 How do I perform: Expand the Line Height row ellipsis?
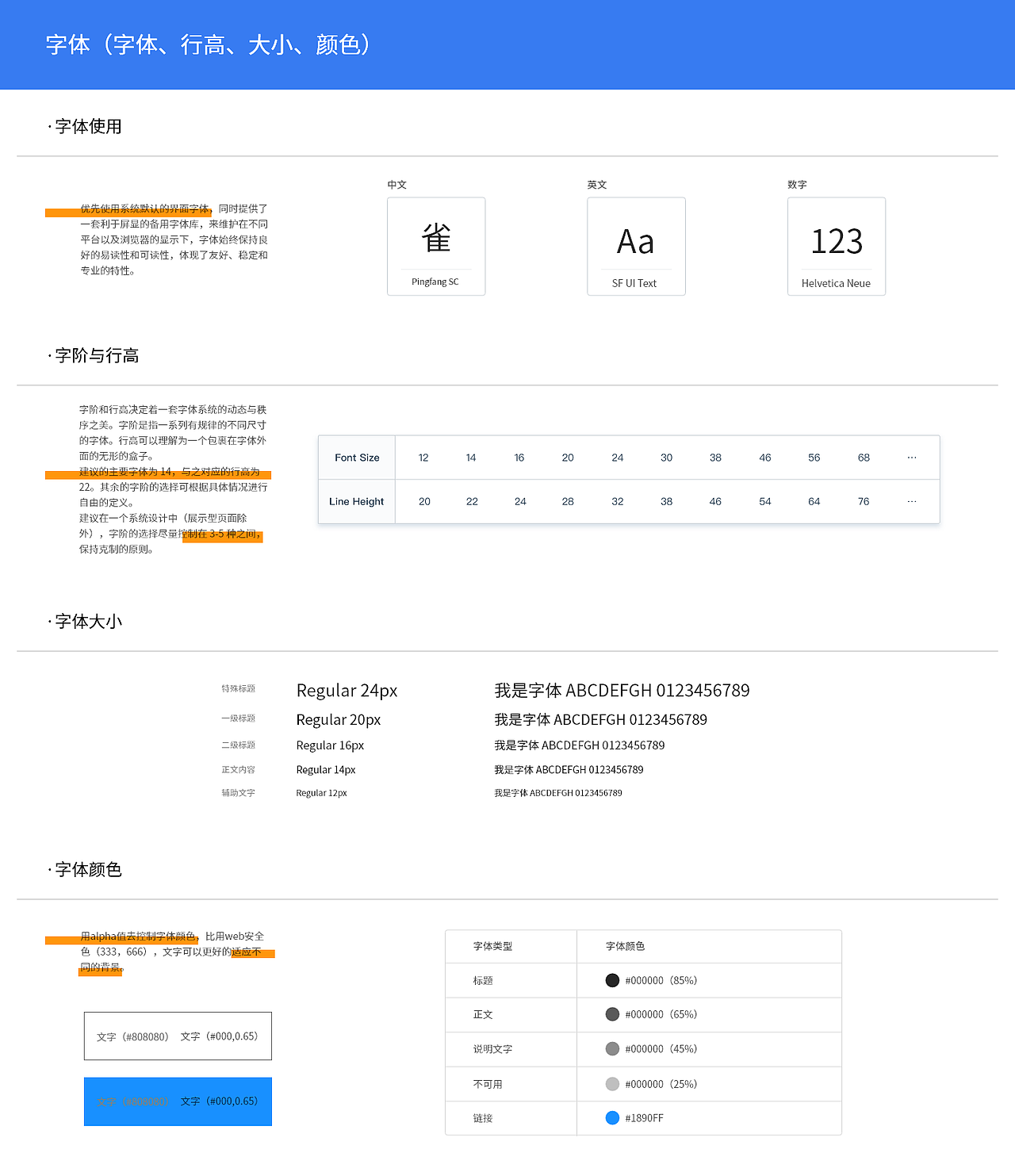[911, 501]
